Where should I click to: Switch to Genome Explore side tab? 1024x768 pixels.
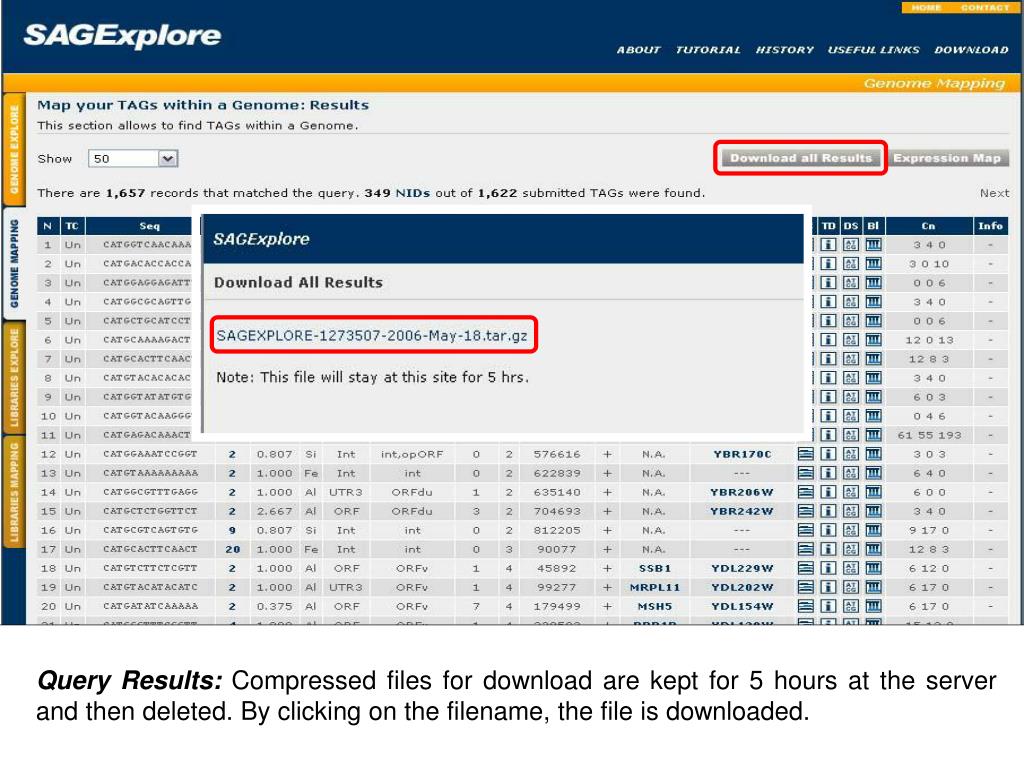pos(14,150)
